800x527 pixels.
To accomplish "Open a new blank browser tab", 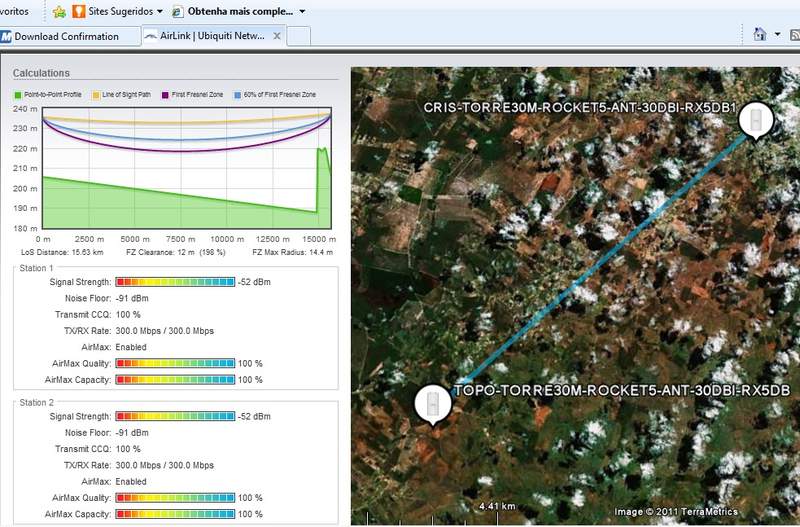I will (x=299, y=36).
